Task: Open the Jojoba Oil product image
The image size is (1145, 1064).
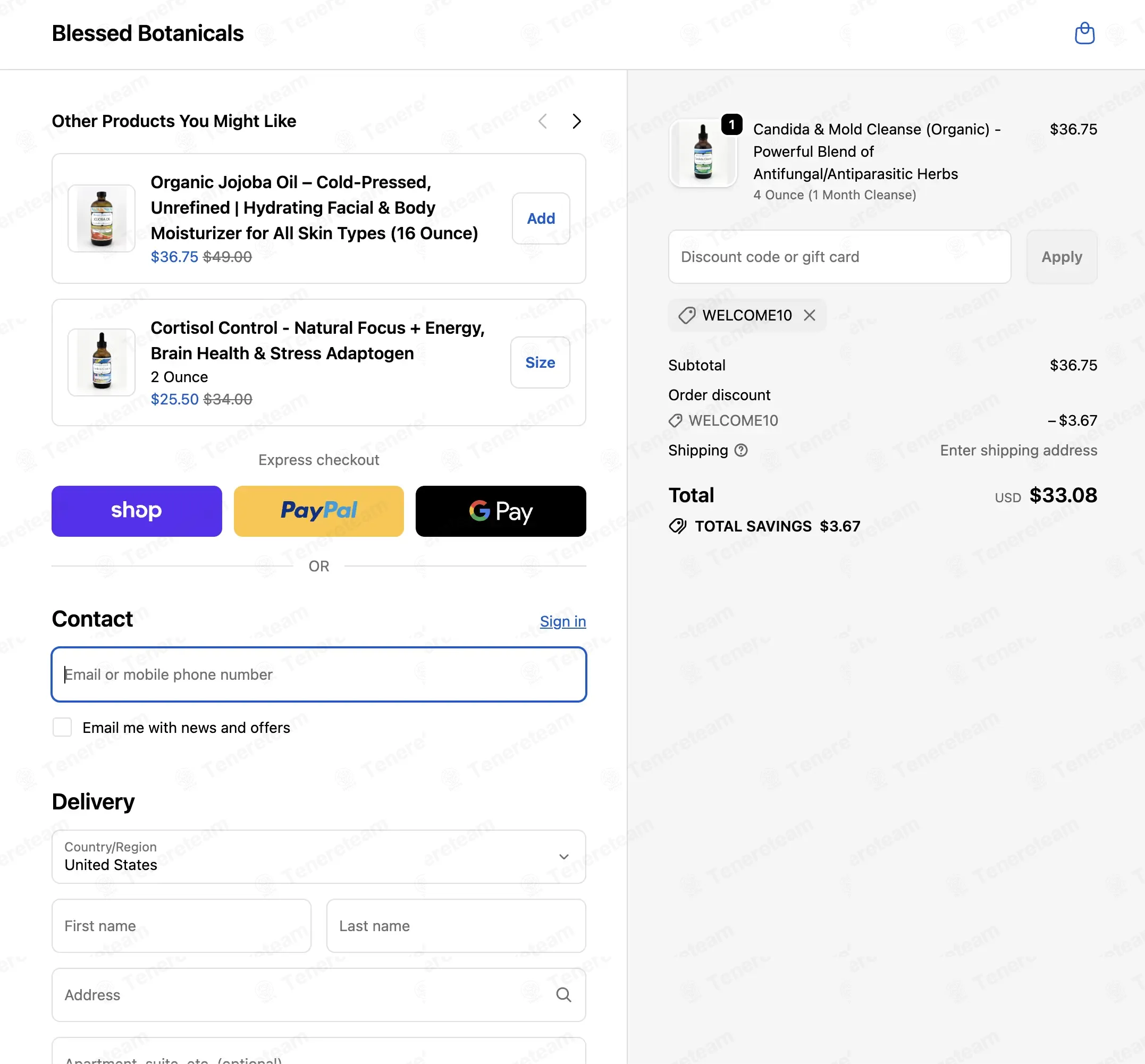Action: [102, 218]
